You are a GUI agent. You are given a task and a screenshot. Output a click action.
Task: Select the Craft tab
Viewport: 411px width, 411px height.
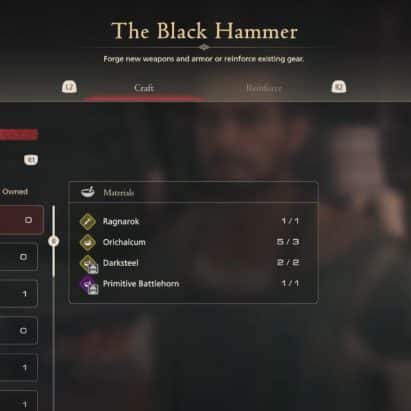pyautogui.click(x=144, y=88)
